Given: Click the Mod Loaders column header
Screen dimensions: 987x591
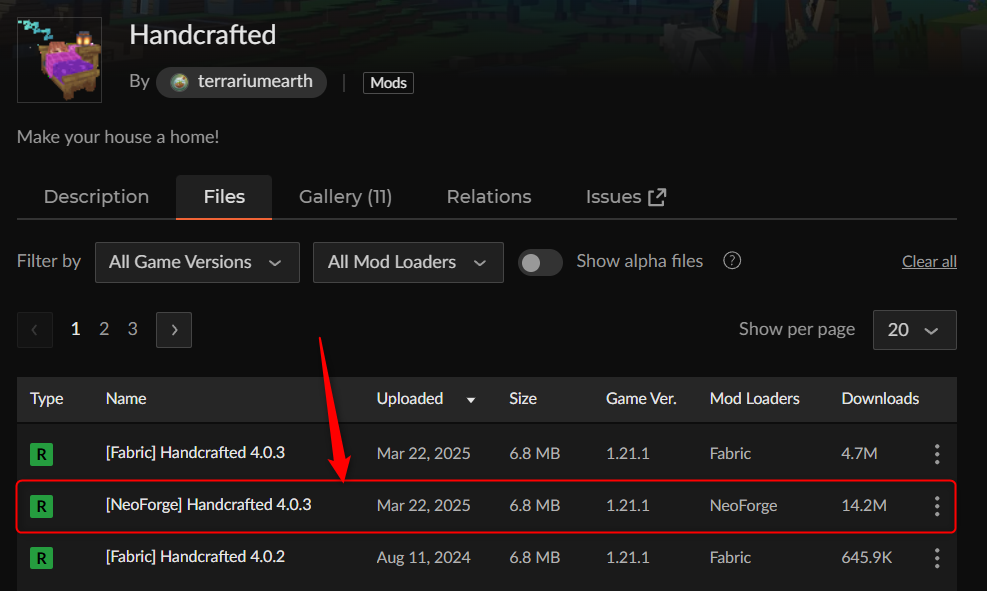Looking at the screenshot, I should [x=754, y=399].
